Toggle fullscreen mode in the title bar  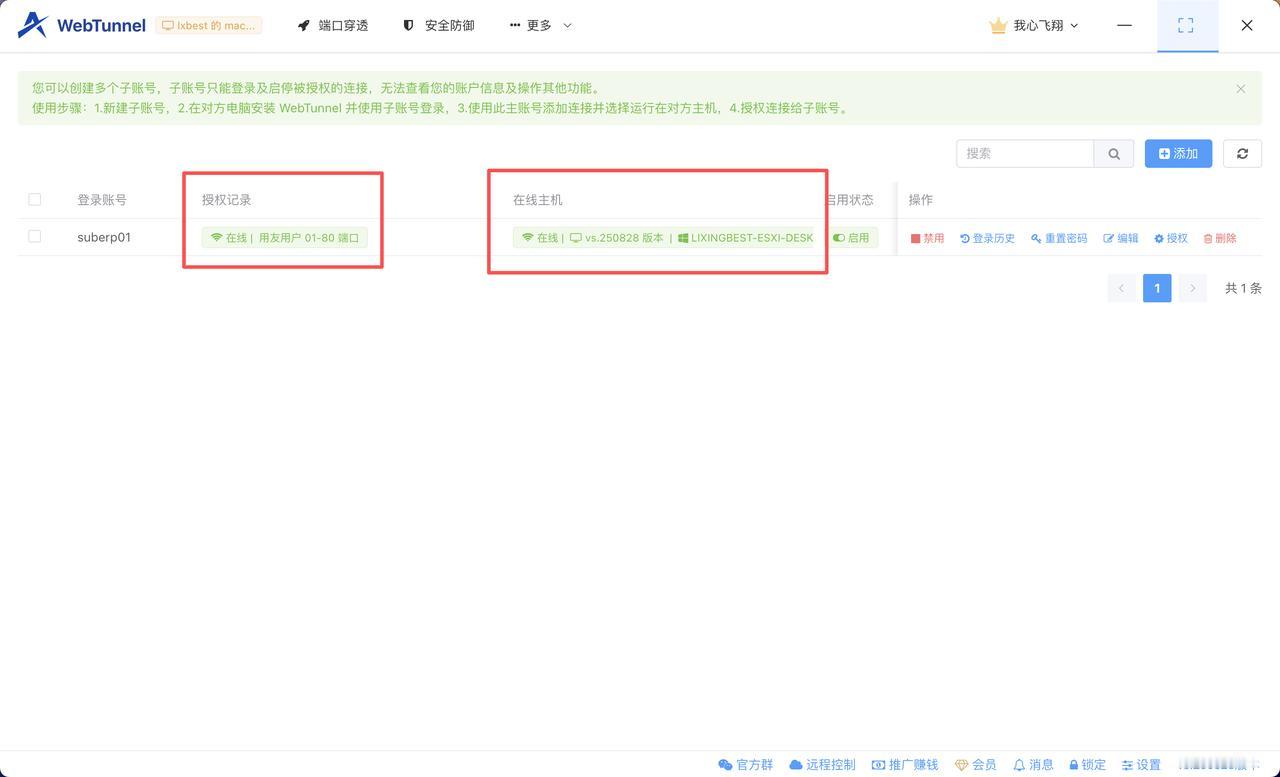coord(1186,25)
